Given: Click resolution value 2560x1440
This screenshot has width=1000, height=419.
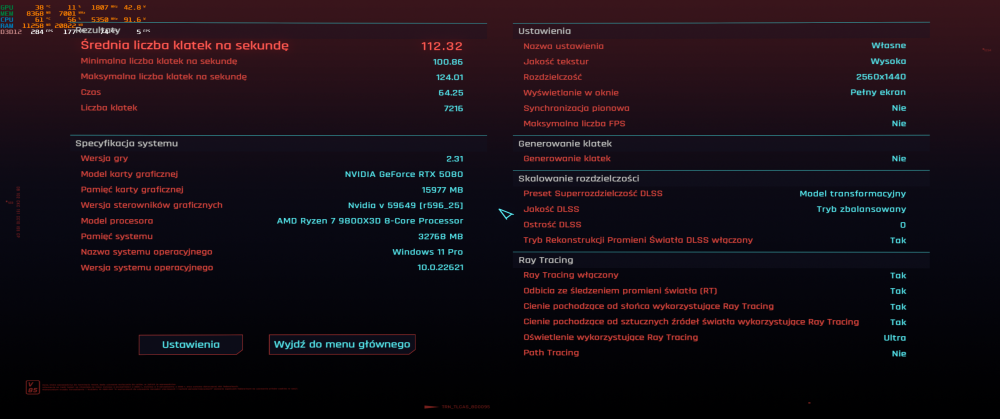Looking at the screenshot, I should (x=881, y=77).
